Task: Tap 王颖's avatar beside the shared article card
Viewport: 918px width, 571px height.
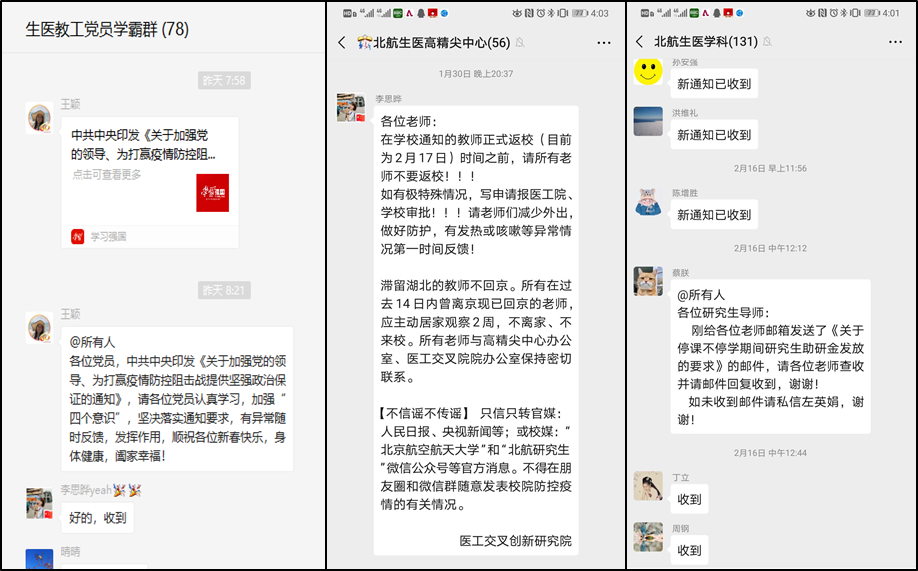Action: coord(40,118)
